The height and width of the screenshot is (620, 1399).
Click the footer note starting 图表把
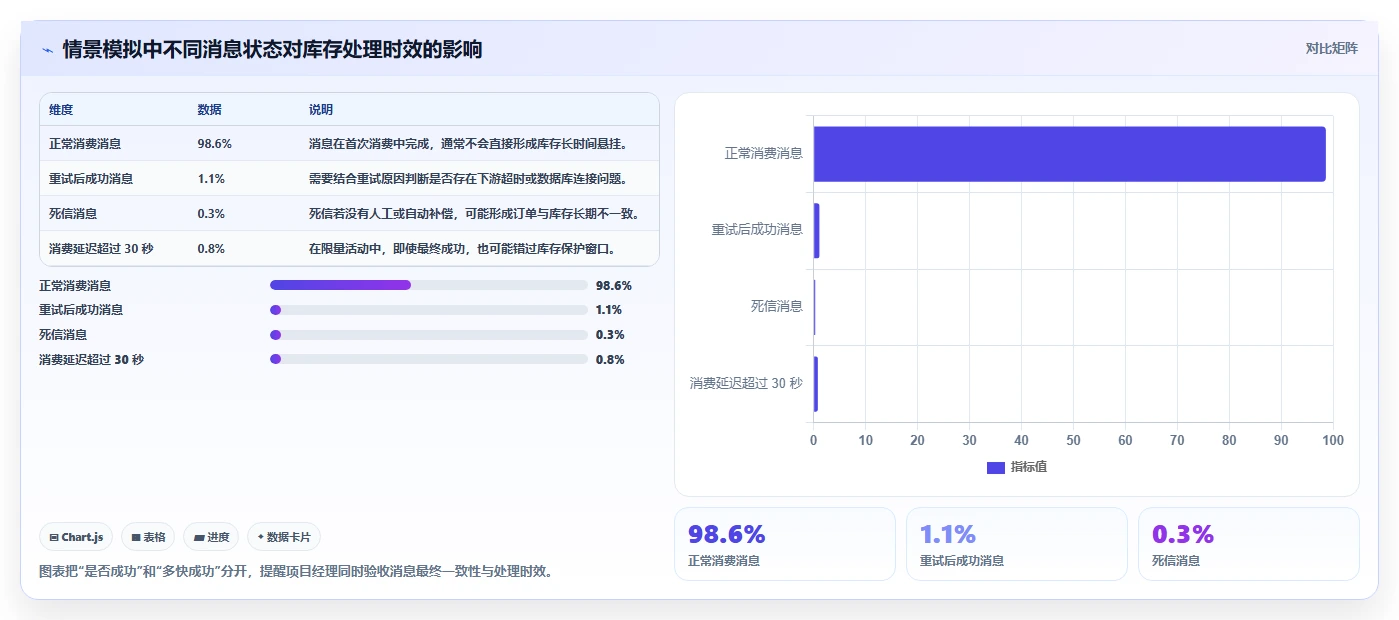(x=295, y=572)
